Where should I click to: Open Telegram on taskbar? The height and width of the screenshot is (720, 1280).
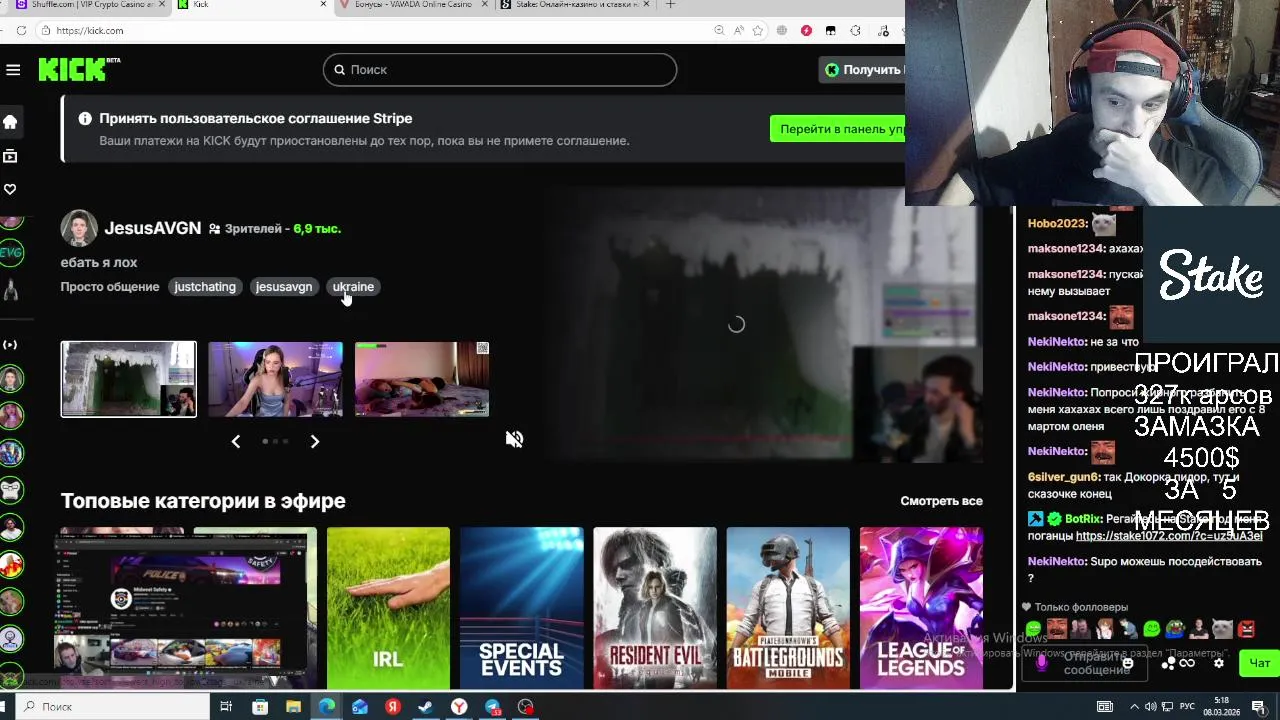tap(492, 707)
